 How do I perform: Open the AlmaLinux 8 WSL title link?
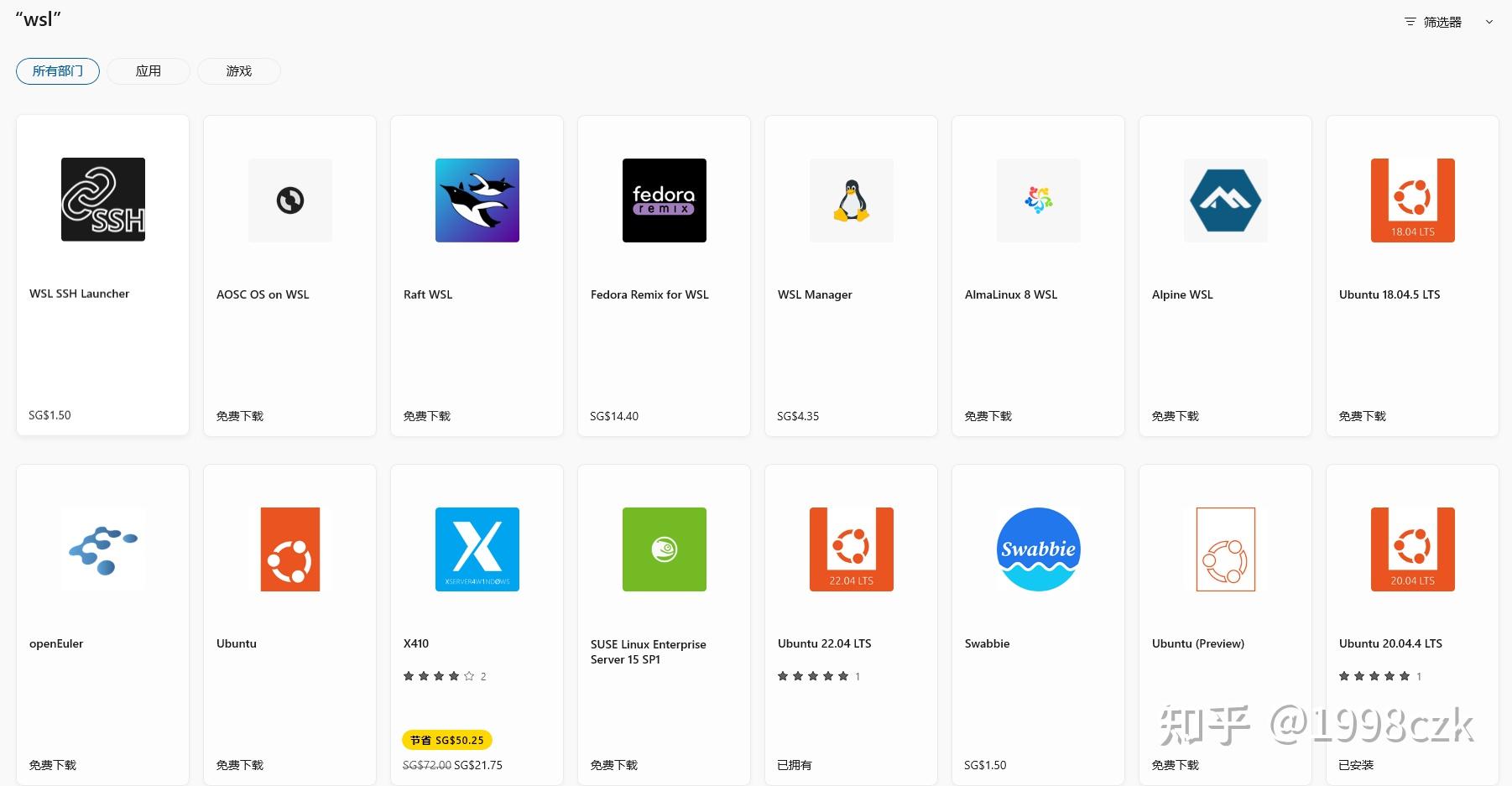pos(1011,294)
